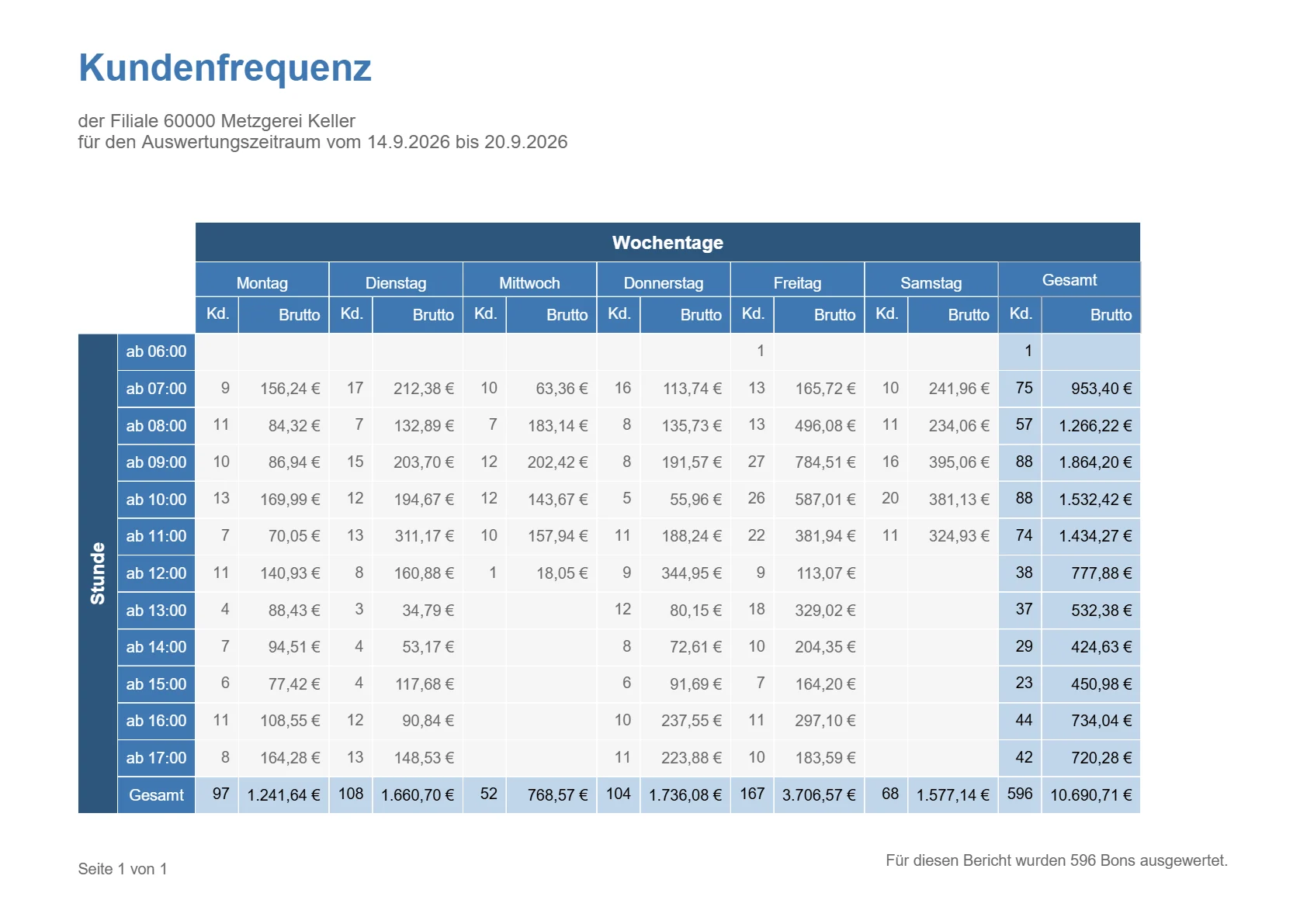This screenshot has width=1307, height=924.
Task: Click the vertical Stunde label
Action: (x=98, y=573)
